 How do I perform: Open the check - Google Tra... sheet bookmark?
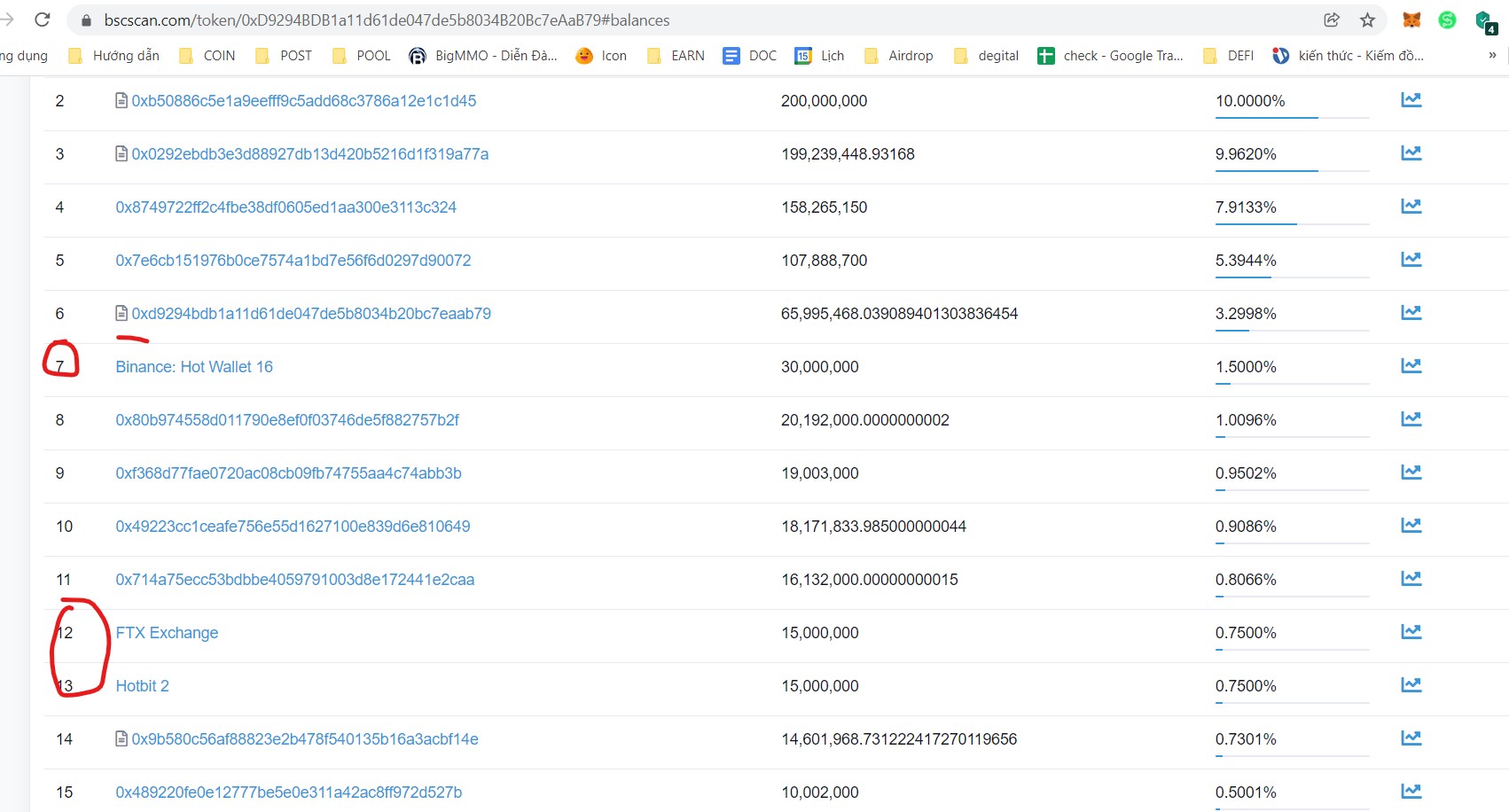(x=1110, y=56)
